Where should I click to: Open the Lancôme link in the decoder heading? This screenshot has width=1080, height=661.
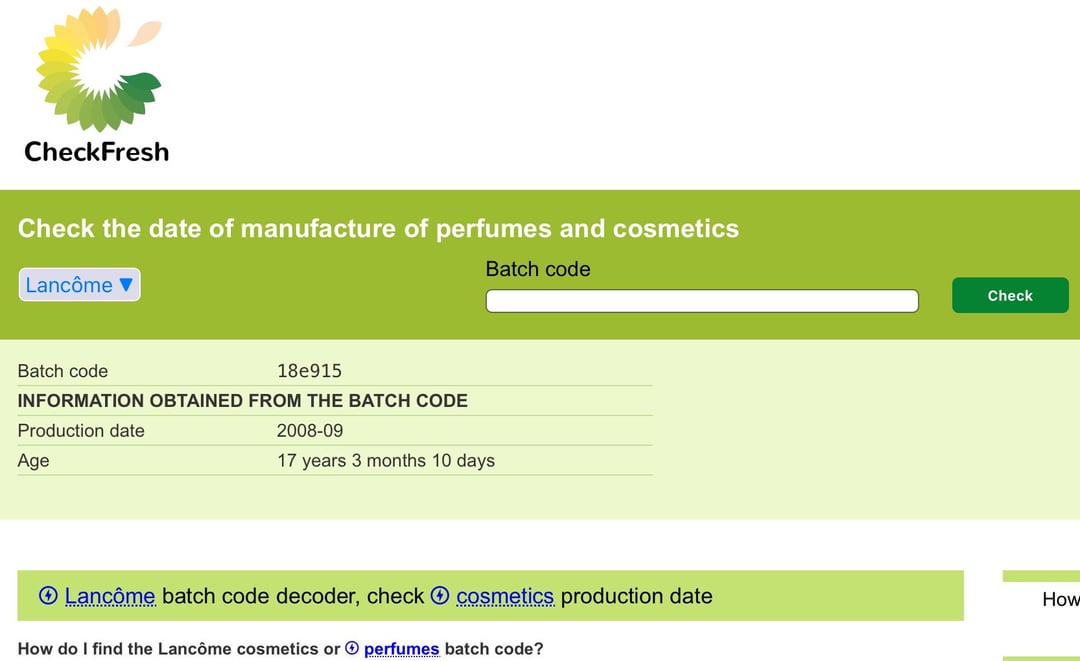(110, 597)
